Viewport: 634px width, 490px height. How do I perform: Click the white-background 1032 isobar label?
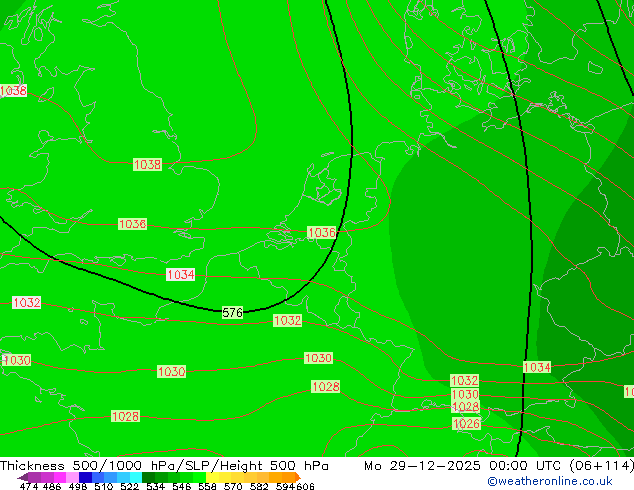(27, 302)
